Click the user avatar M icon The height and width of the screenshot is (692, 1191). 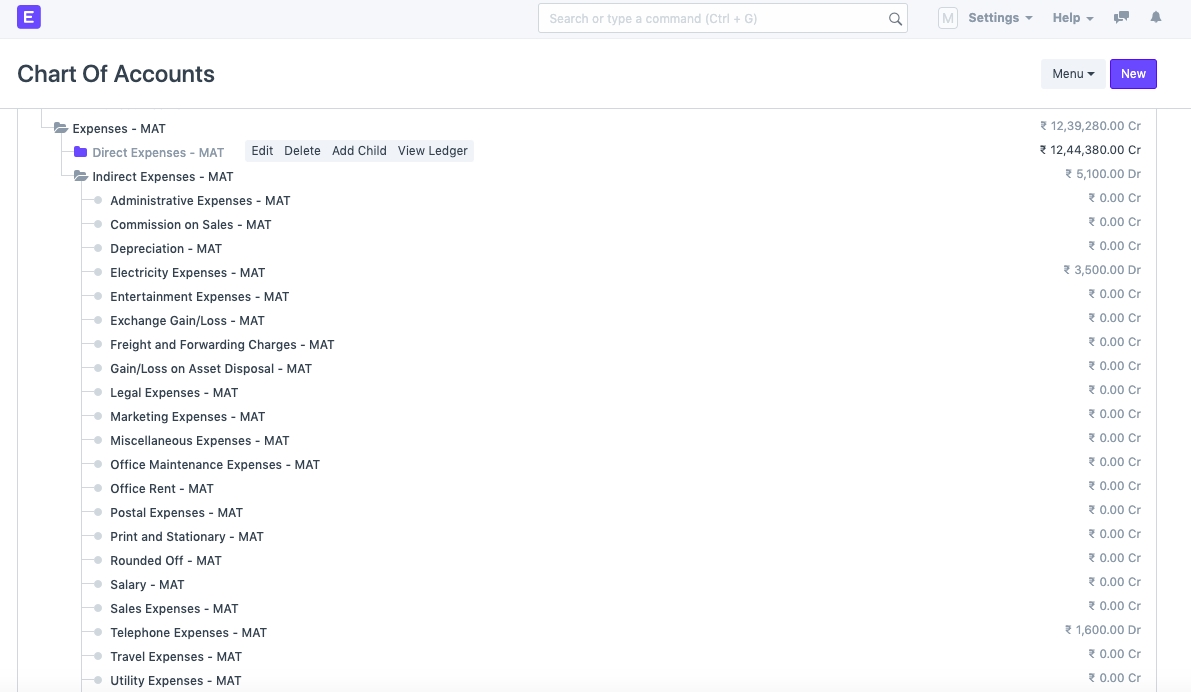(947, 18)
